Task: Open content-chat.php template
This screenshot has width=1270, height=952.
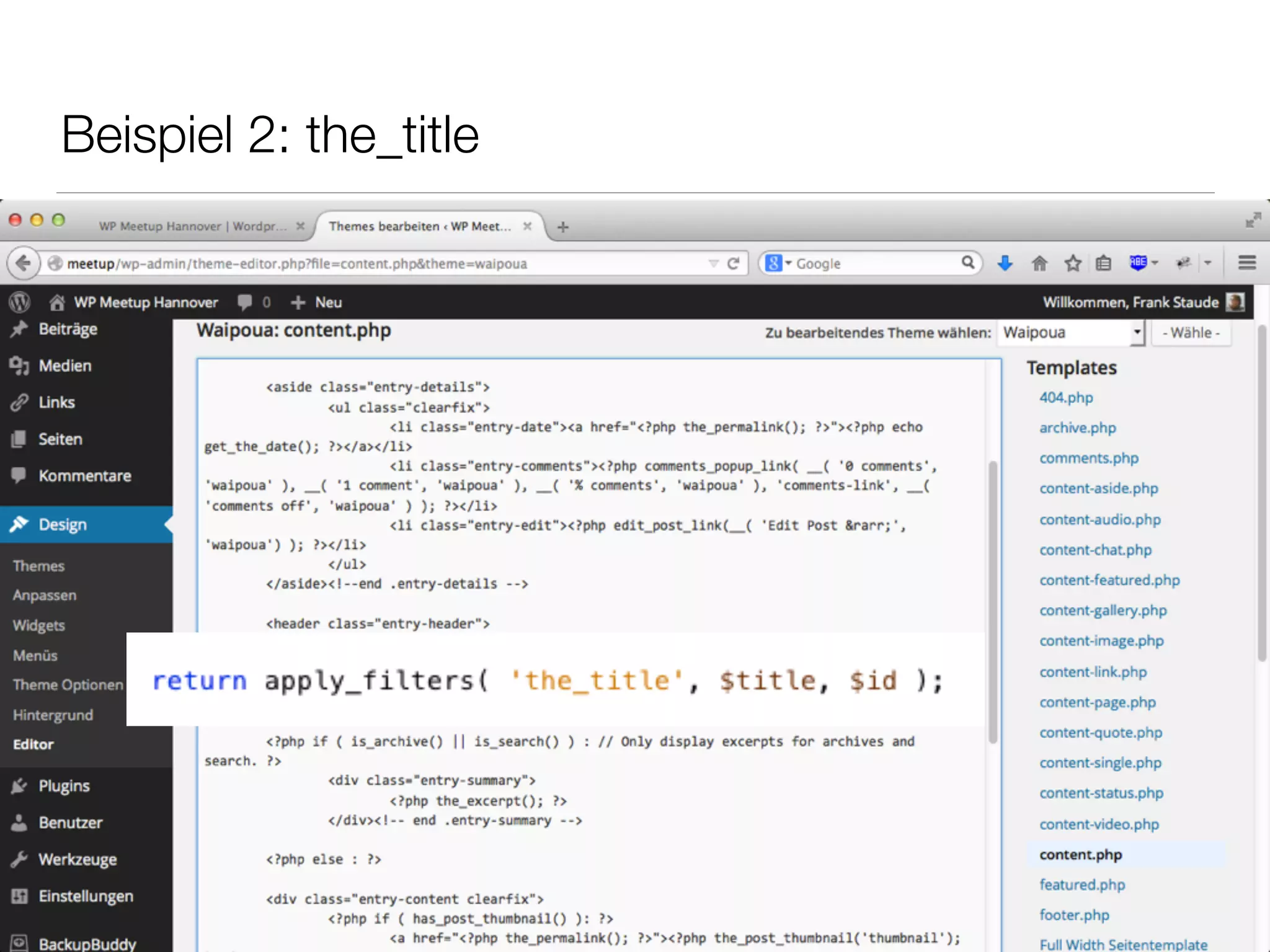Action: 1096,550
